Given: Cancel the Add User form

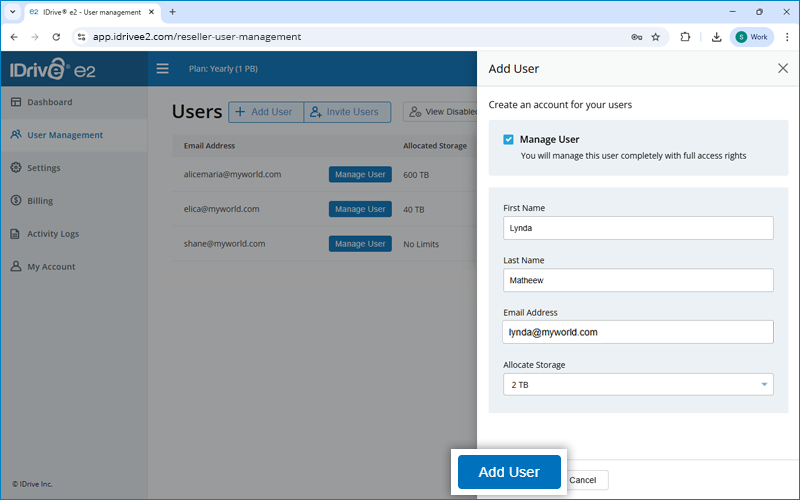Looking at the screenshot, I should (x=582, y=480).
